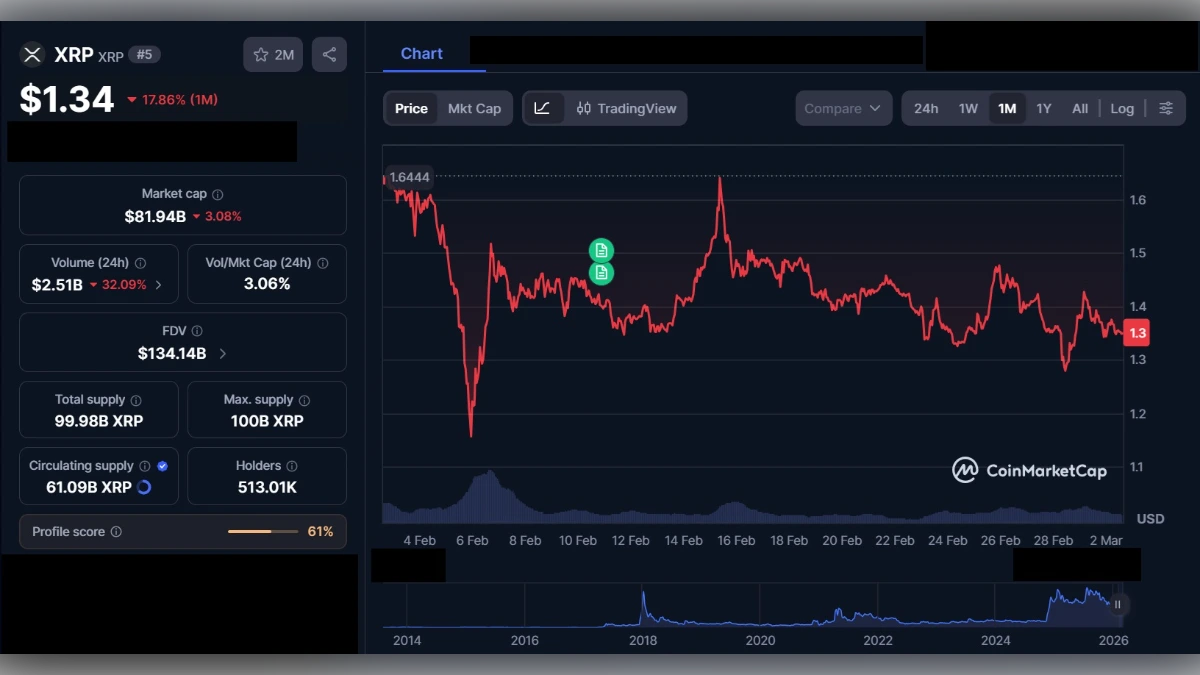Click the green event marker on the chart
This screenshot has height=675, width=1200.
tap(601, 251)
